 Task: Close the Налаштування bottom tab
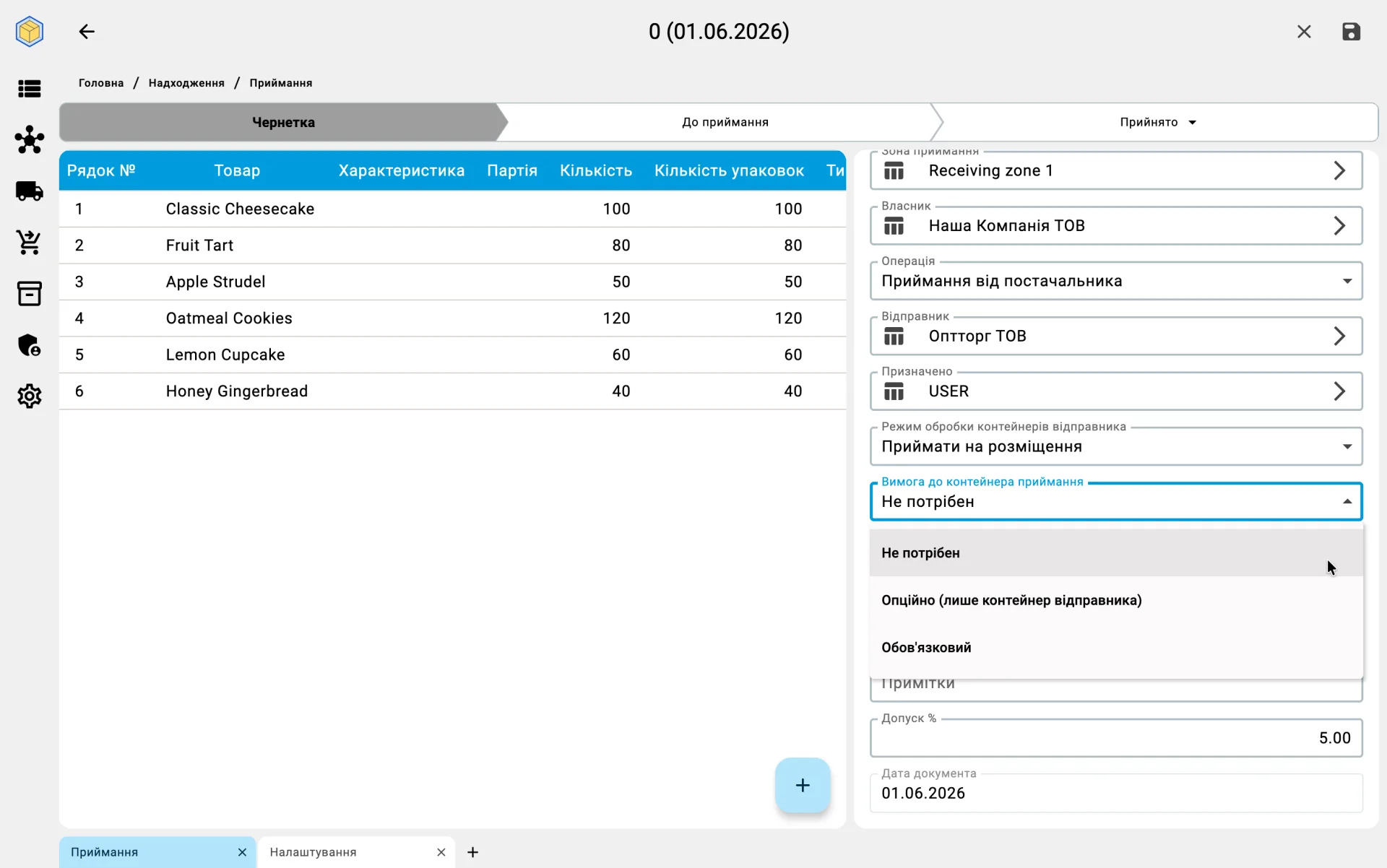[441, 852]
